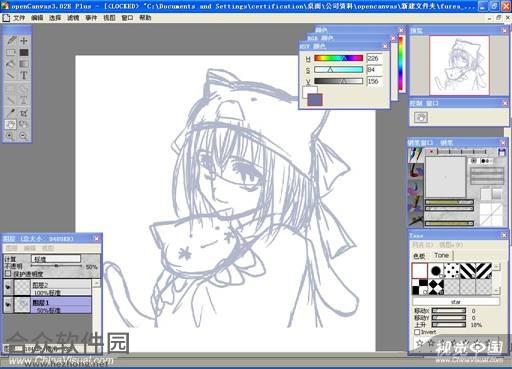Click the document icon left of 文件 menu

point(6,18)
